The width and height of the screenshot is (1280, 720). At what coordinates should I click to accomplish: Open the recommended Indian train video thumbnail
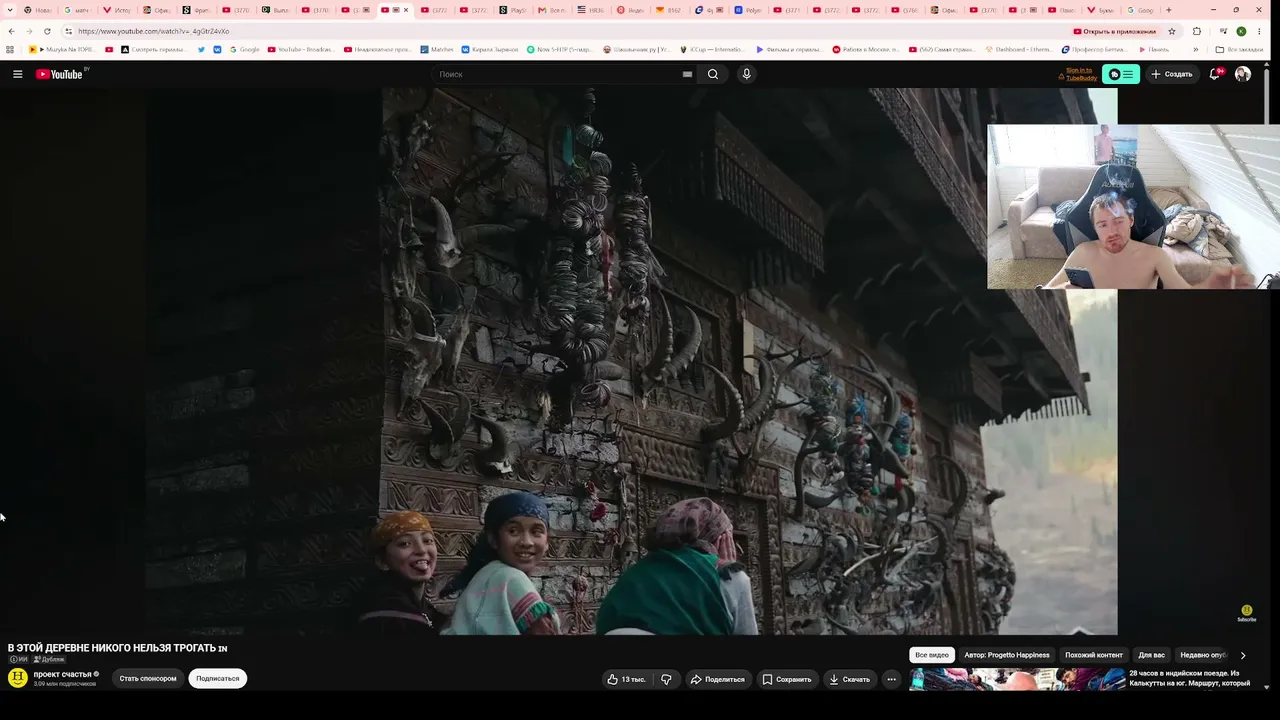(1017, 680)
